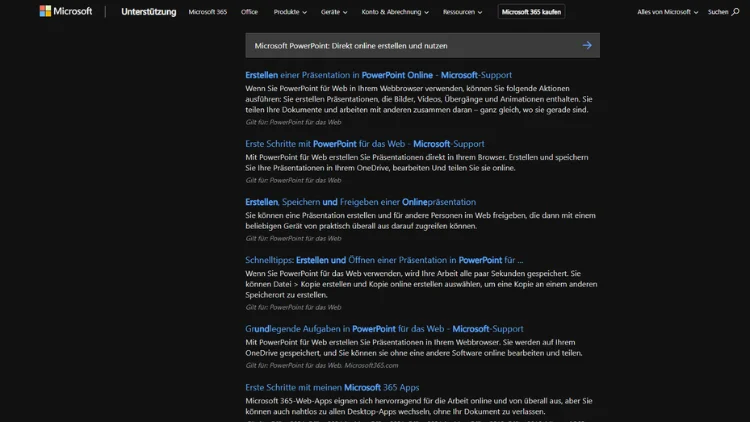Viewport: 750px width, 422px height.
Task: Click description starting 'Microsoft 365-Web-Apps eignen sich'
Action: [x=419, y=406]
